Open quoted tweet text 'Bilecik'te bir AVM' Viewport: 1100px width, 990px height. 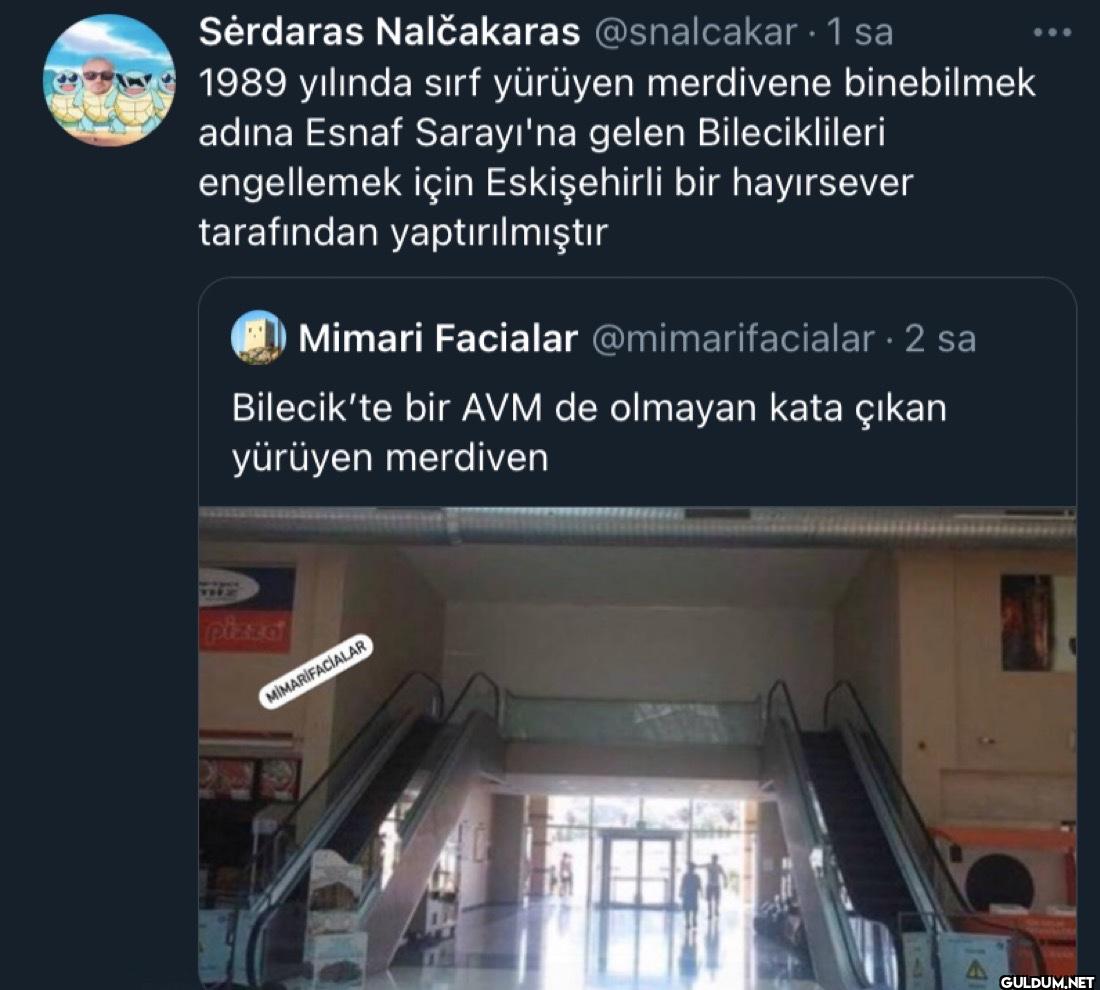589,432
